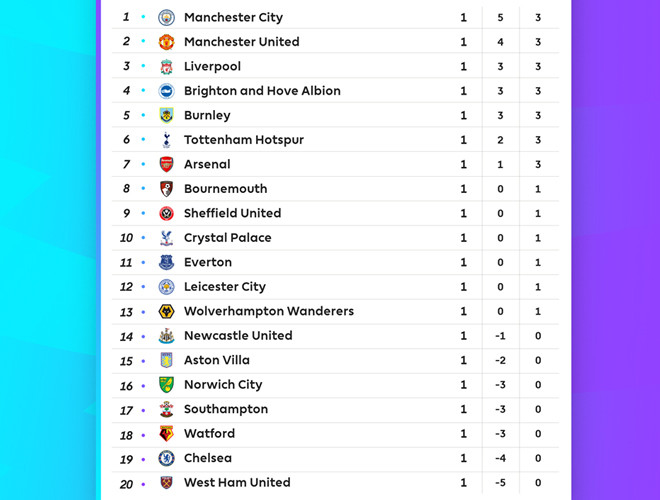Select the Burnley table row name
The height and width of the screenshot is (500, 660).
[207, 115]
